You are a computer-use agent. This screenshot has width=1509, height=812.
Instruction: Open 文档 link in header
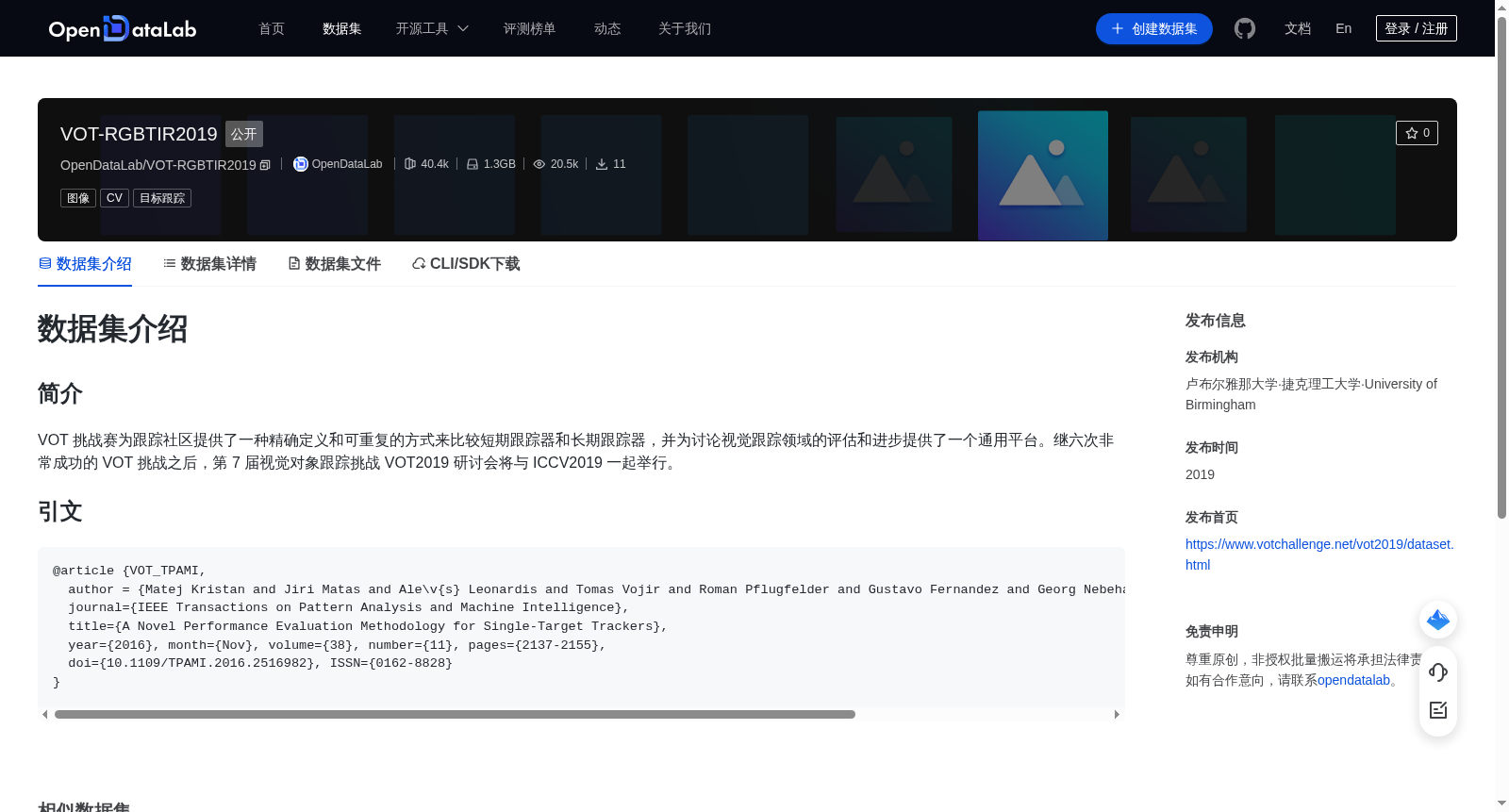1298,28
